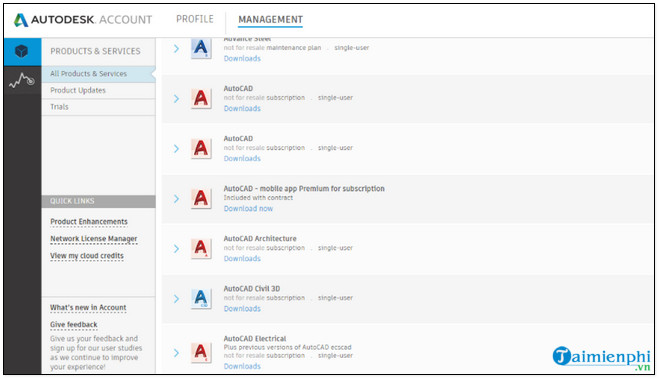Switch to the Profile tab

[195, 19]
